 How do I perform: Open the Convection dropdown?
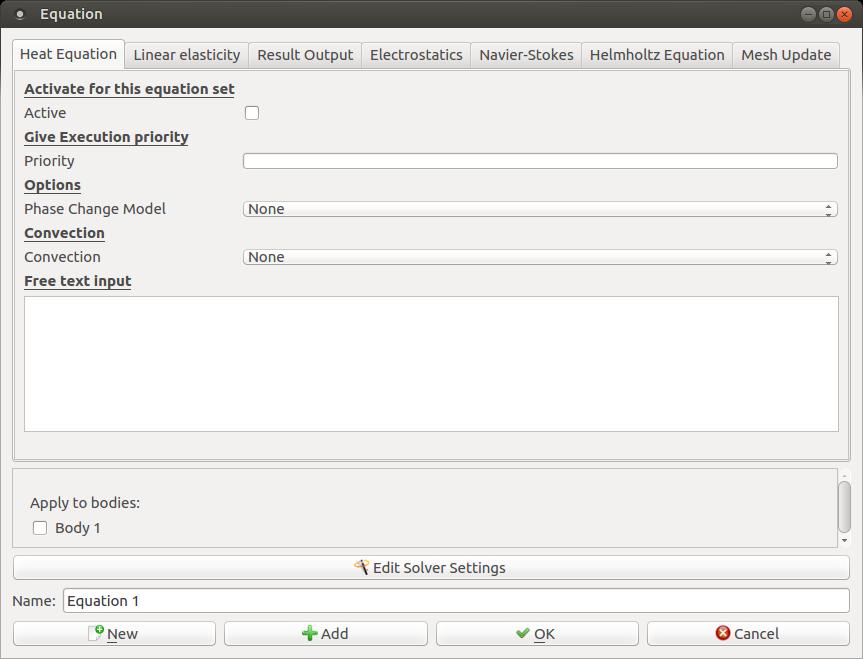coord(540,257)
